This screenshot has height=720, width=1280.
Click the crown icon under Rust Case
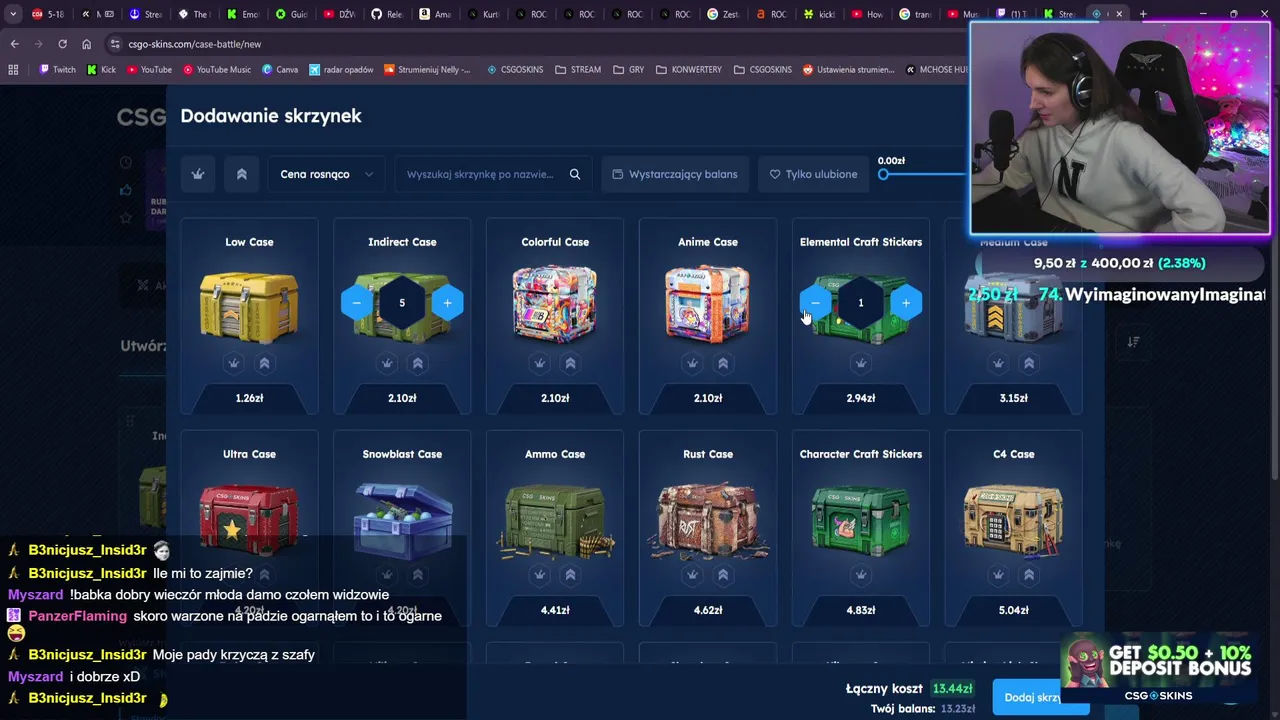coord(693,575)
